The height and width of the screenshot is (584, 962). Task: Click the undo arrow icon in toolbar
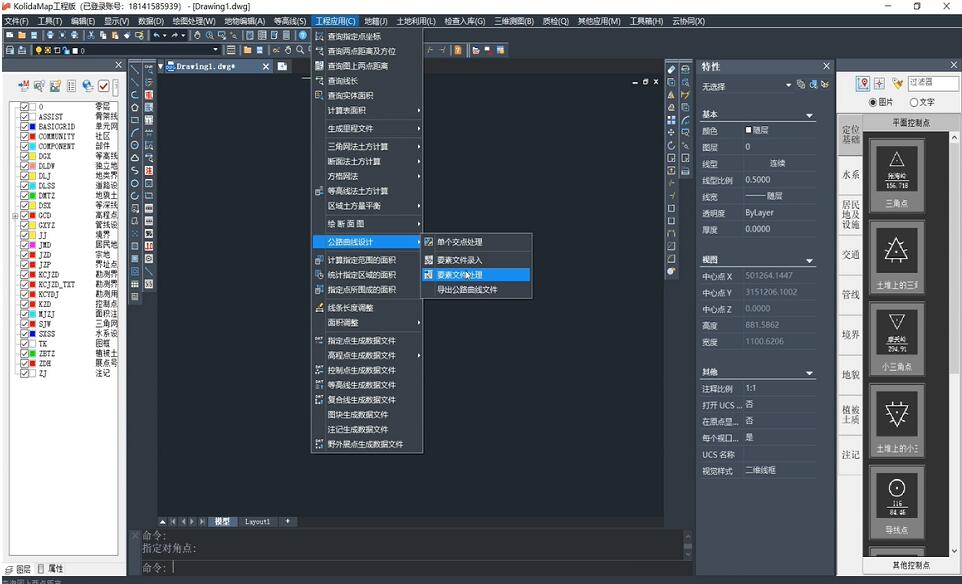coord(157,35)
